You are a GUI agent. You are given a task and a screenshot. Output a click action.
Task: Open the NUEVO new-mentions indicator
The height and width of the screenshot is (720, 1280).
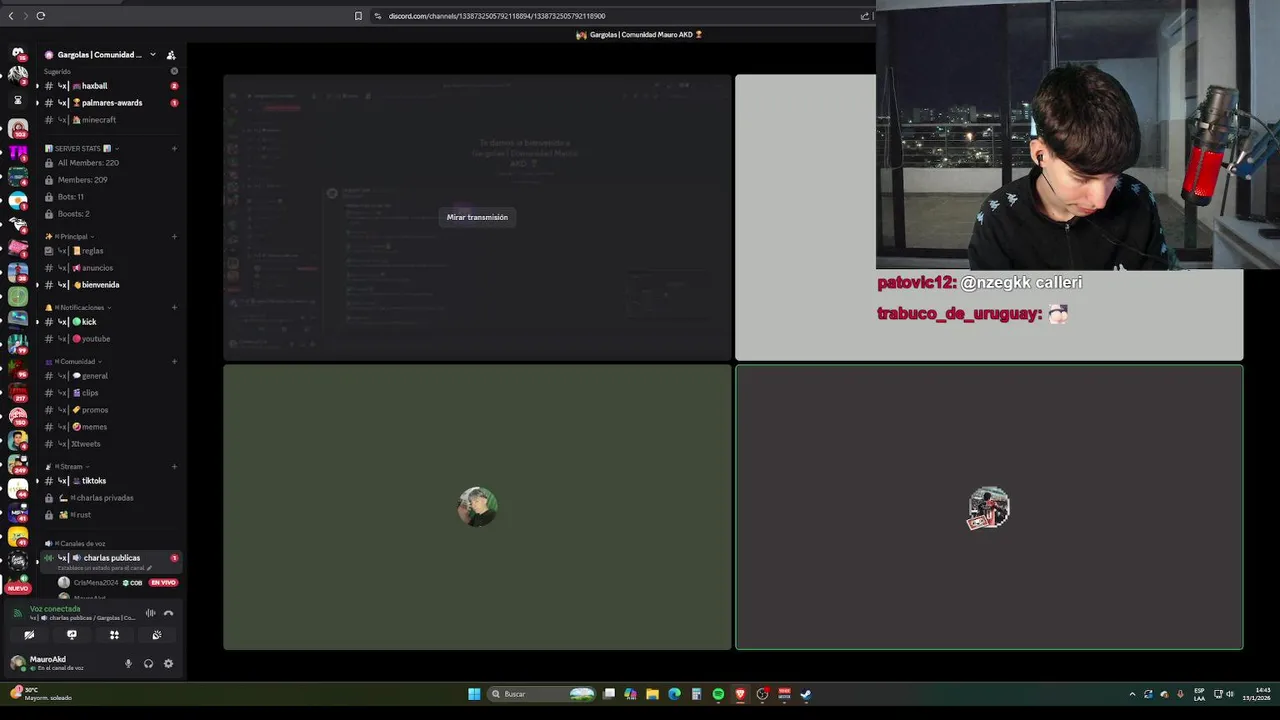point(18,588)
